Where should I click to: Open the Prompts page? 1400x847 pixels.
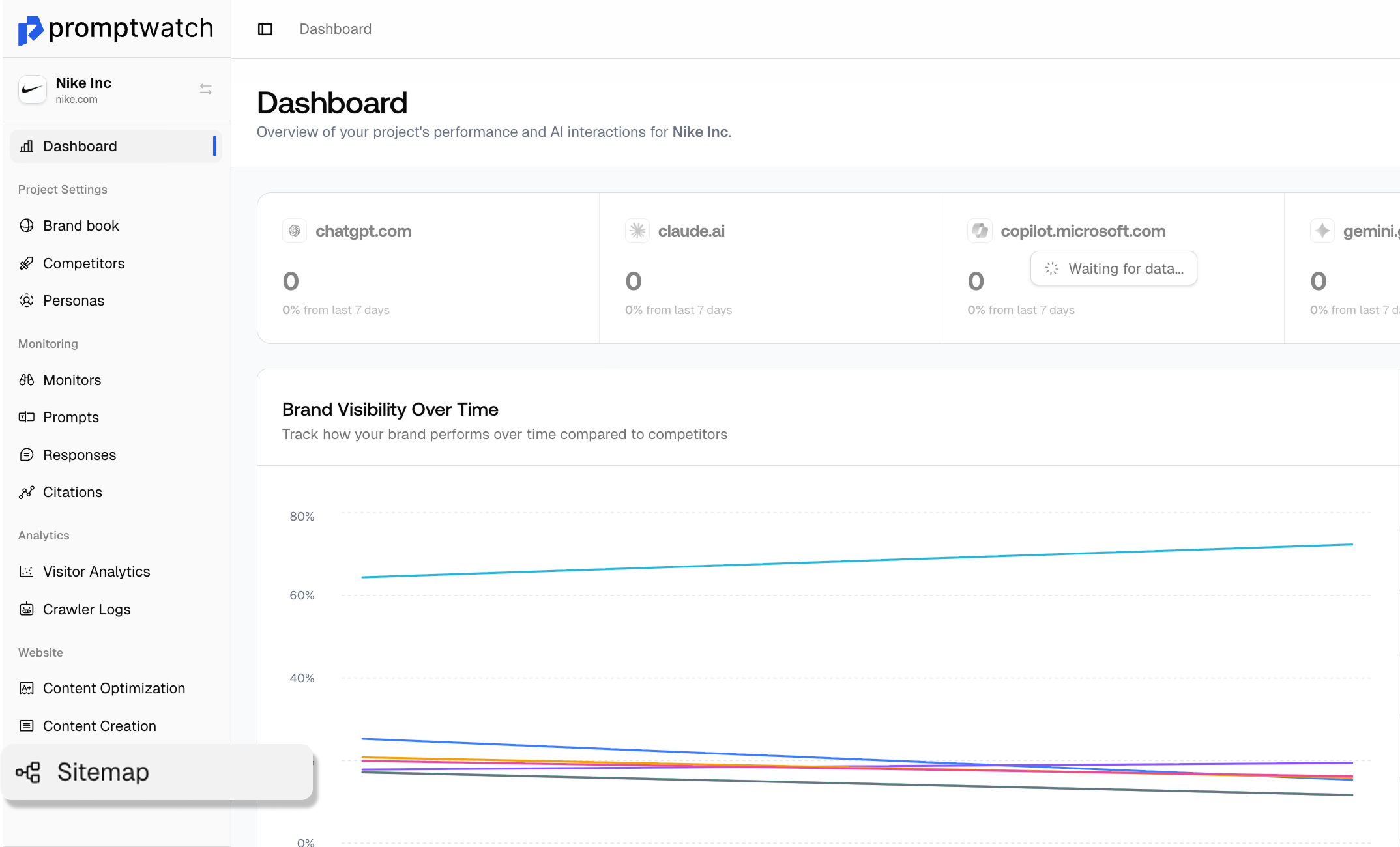[x=71, y=417]
